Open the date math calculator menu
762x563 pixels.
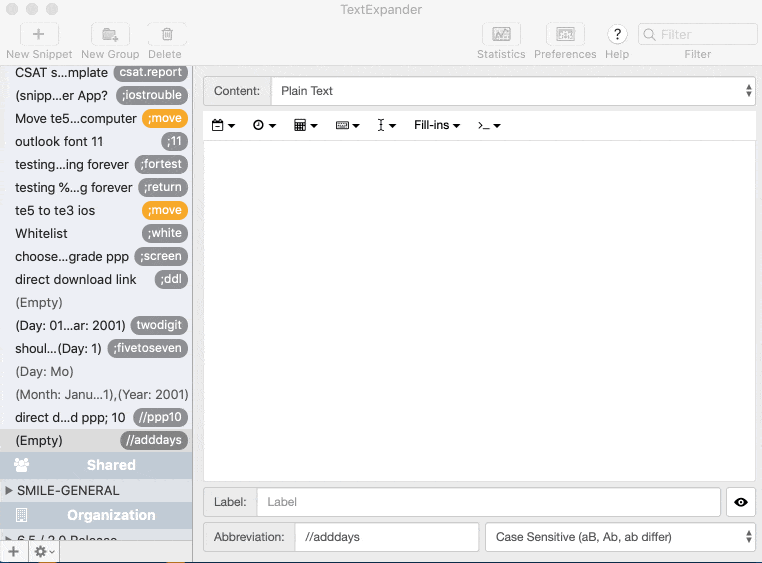tap(306, 125)
